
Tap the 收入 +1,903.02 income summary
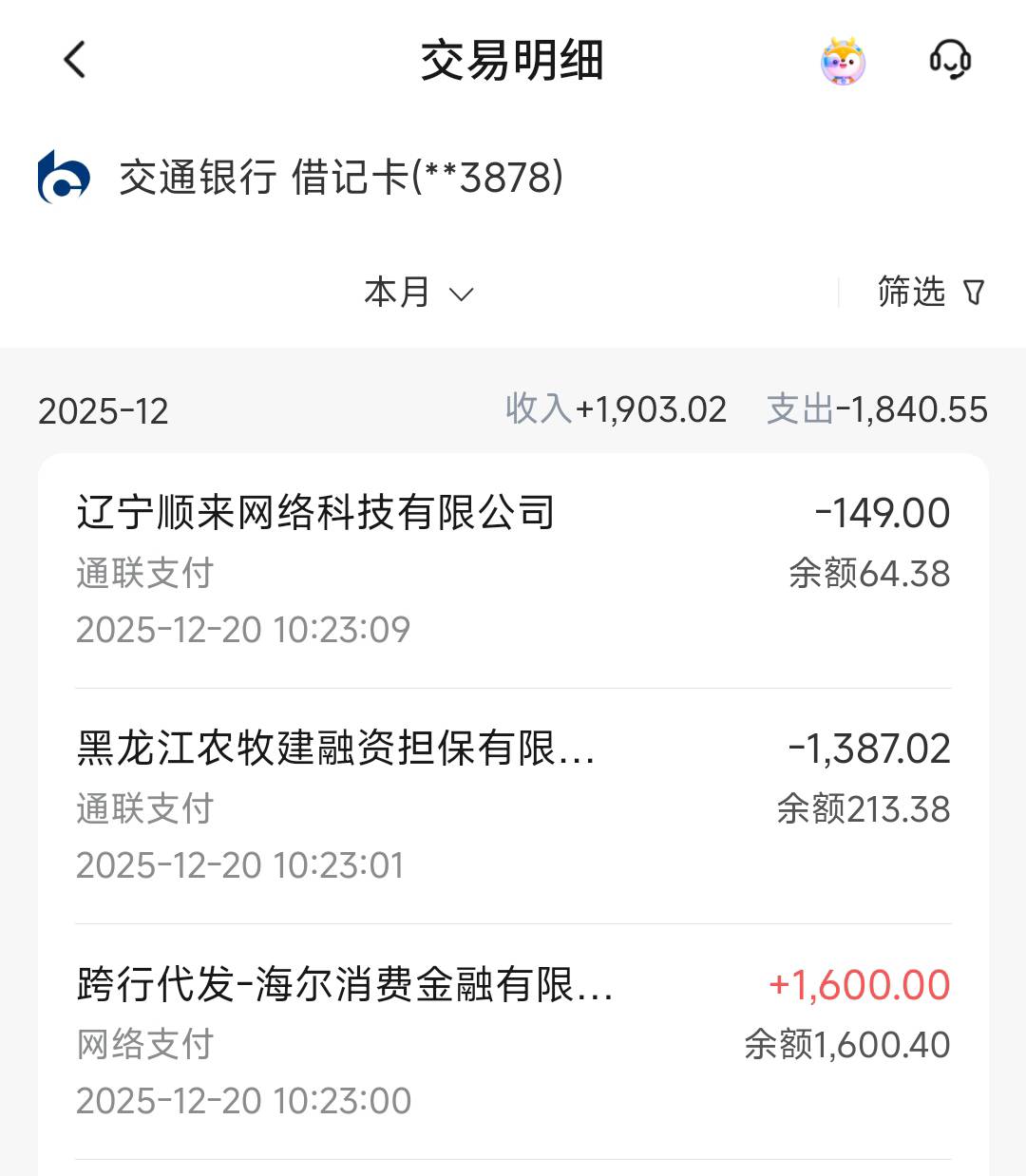[x=616, y=409]
